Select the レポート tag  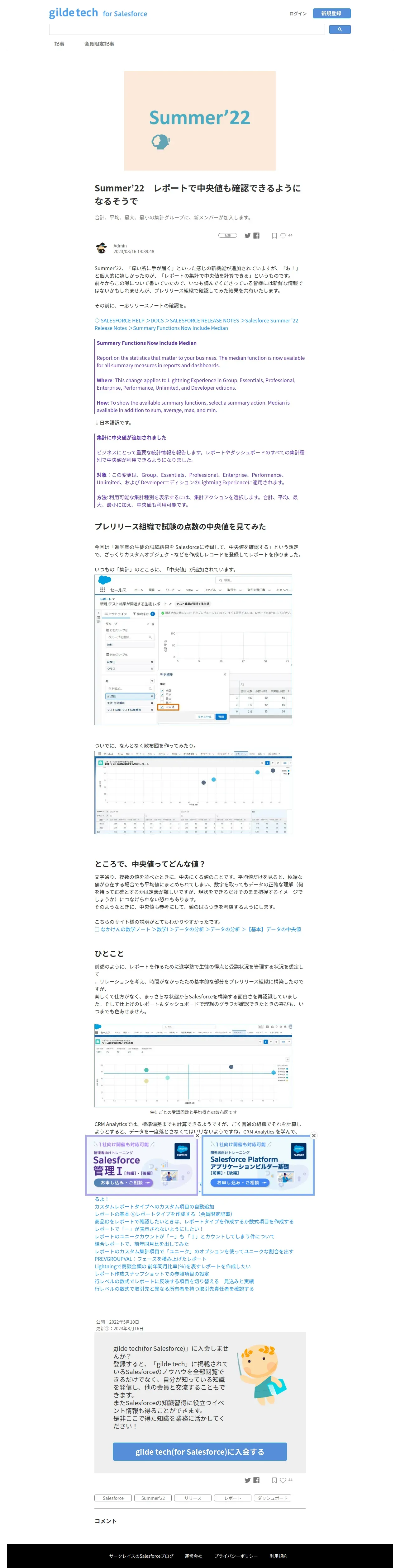(233, 1498)
